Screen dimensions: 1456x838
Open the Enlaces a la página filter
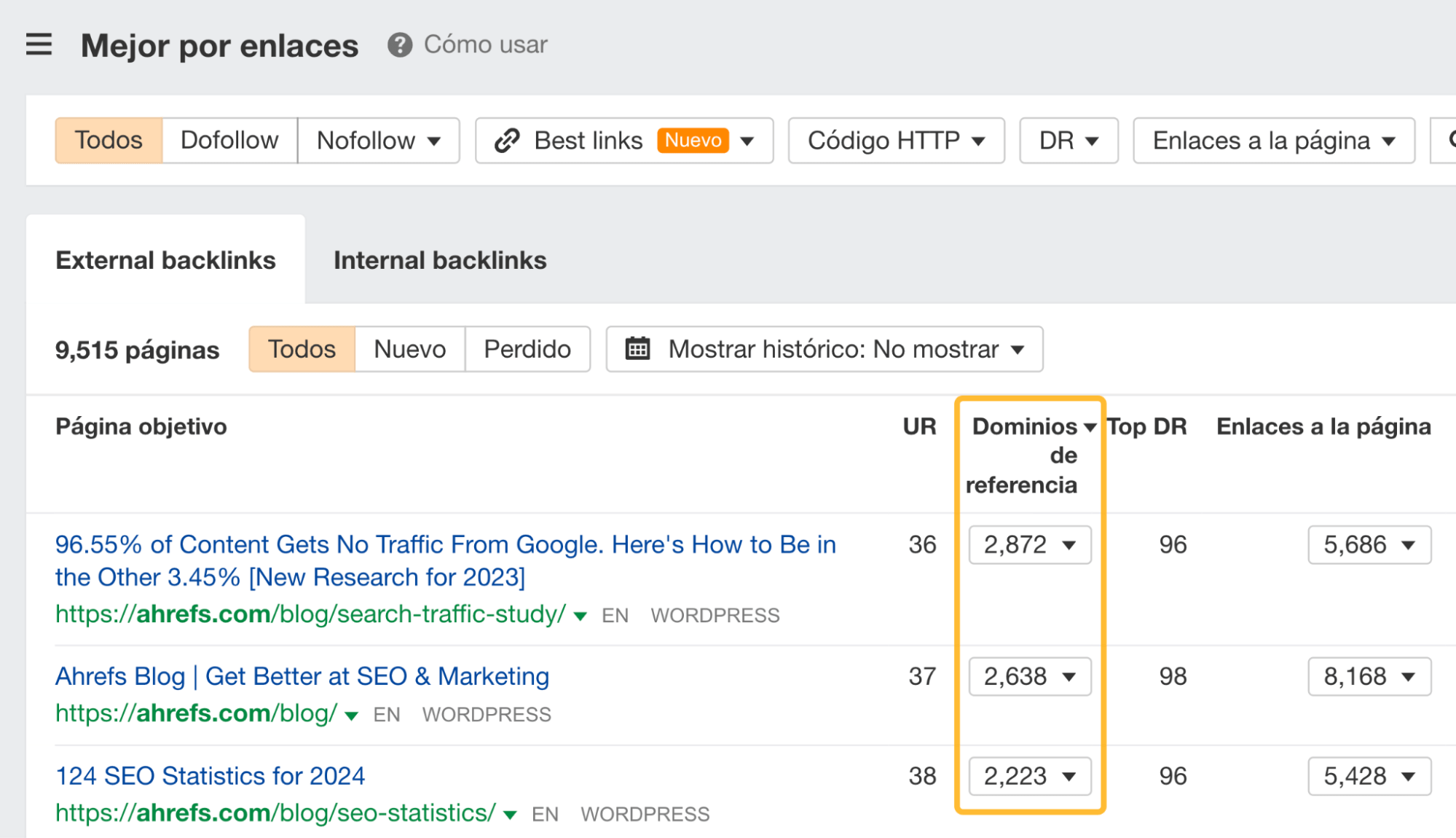click(x=1273, y=140)
